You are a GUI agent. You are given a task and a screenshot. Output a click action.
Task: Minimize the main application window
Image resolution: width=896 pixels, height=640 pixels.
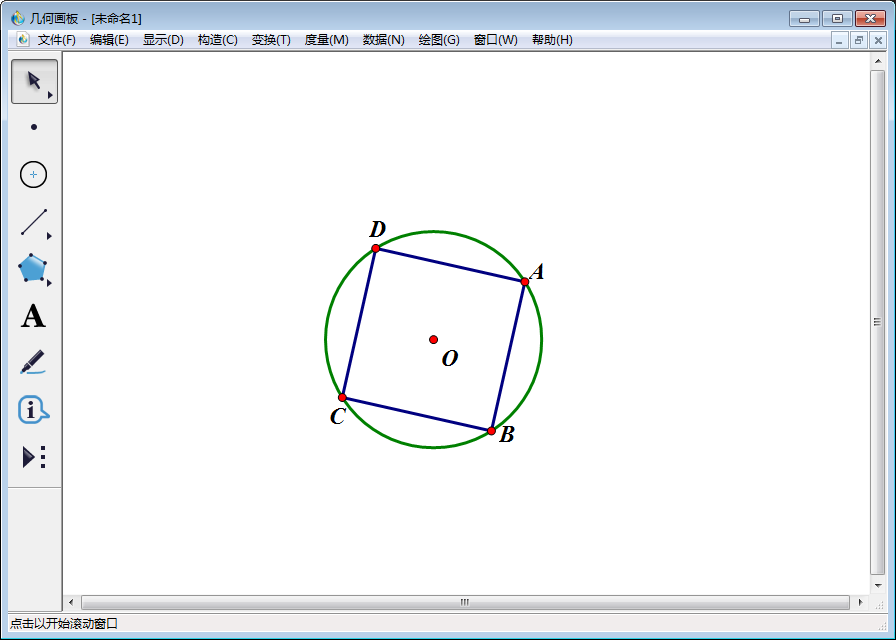[x=805, y=19]
